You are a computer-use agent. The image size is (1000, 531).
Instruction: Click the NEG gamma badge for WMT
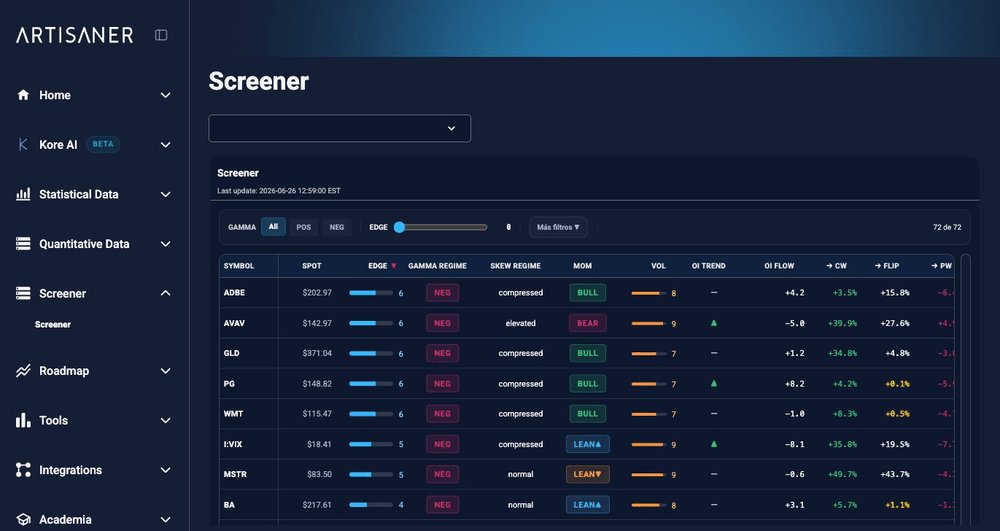point(443,414)
